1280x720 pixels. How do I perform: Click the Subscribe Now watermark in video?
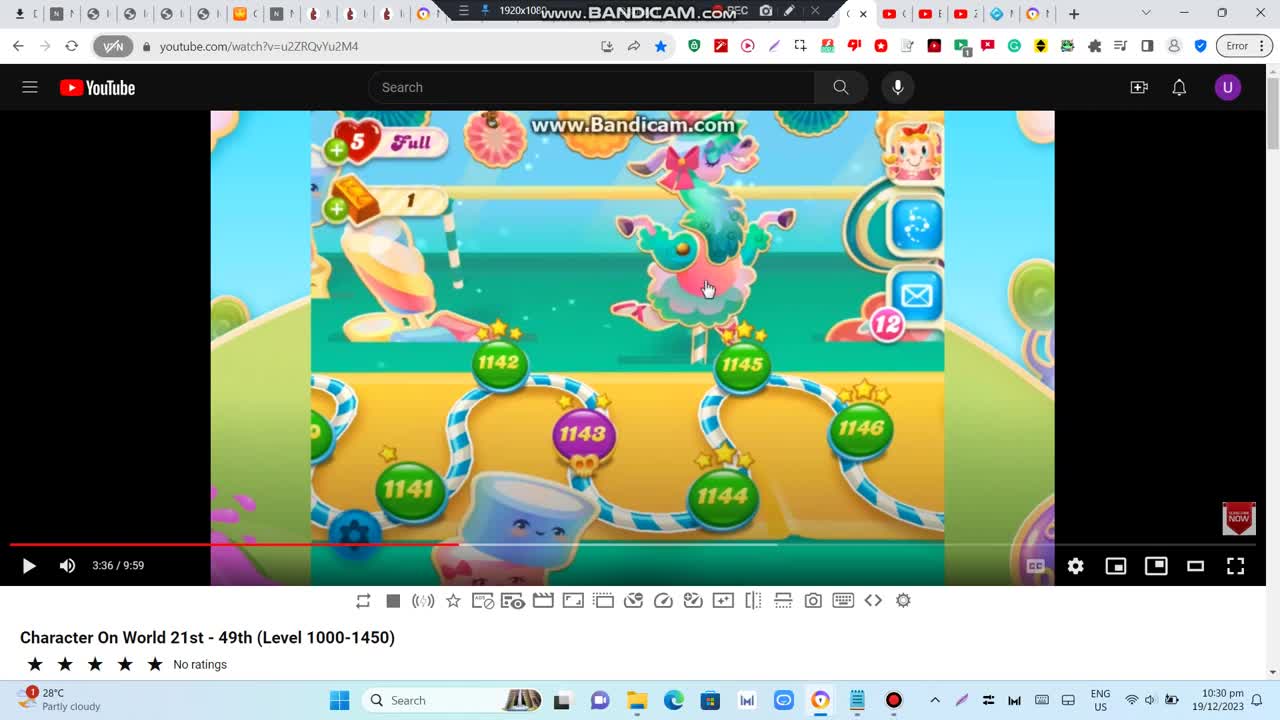pos(1239,518)
